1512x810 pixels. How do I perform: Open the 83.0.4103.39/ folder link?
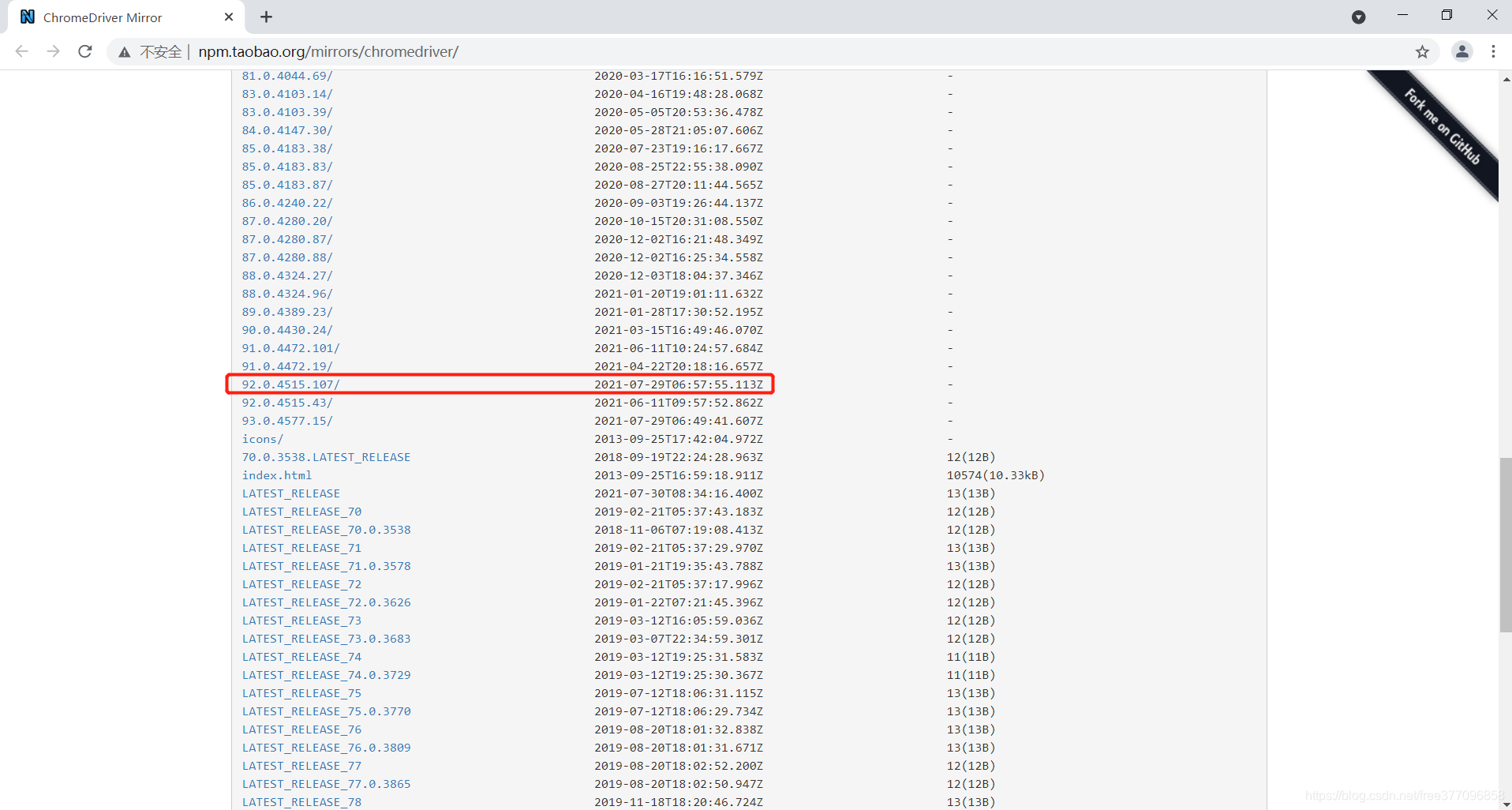coord(287,112)
